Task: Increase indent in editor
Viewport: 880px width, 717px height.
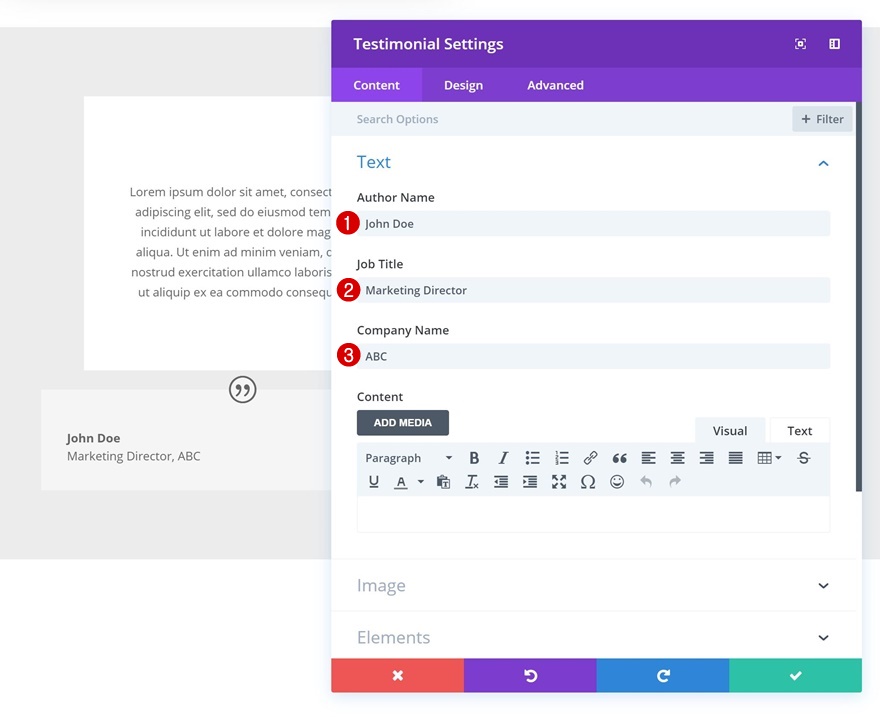Action: click(530, 482)
